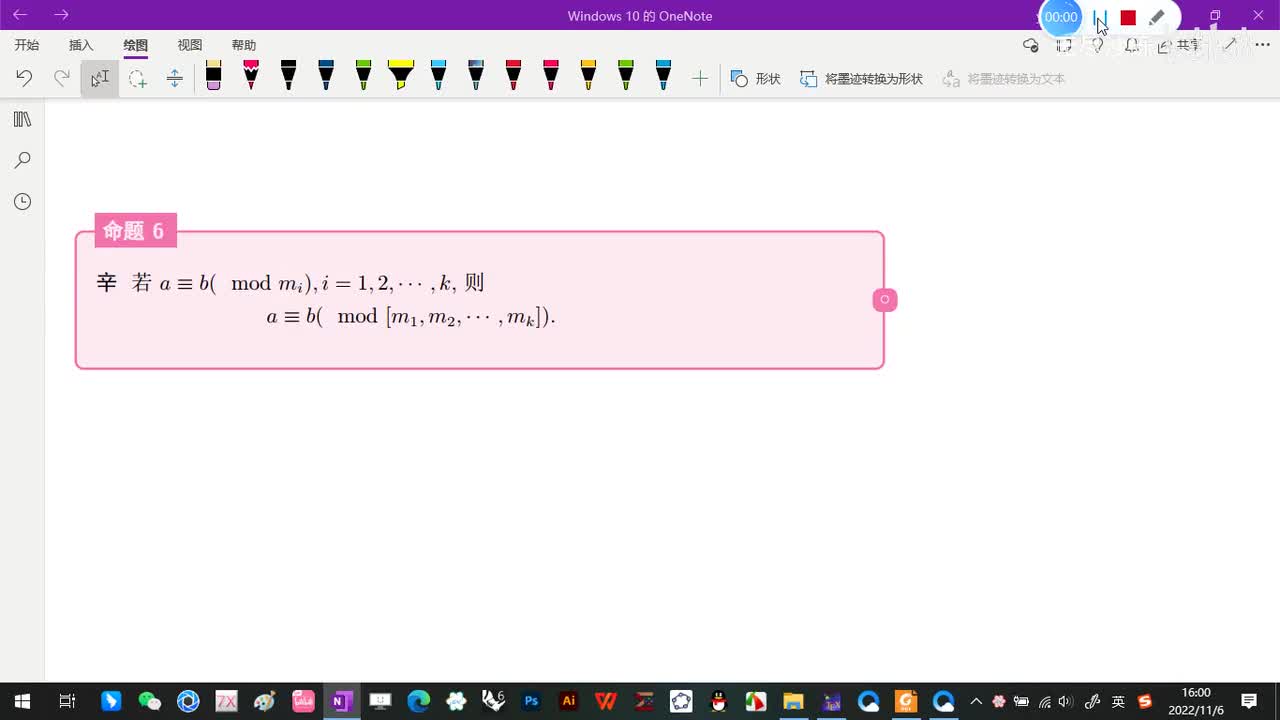Open the notebooks navigation panel

tap(22, 119)
